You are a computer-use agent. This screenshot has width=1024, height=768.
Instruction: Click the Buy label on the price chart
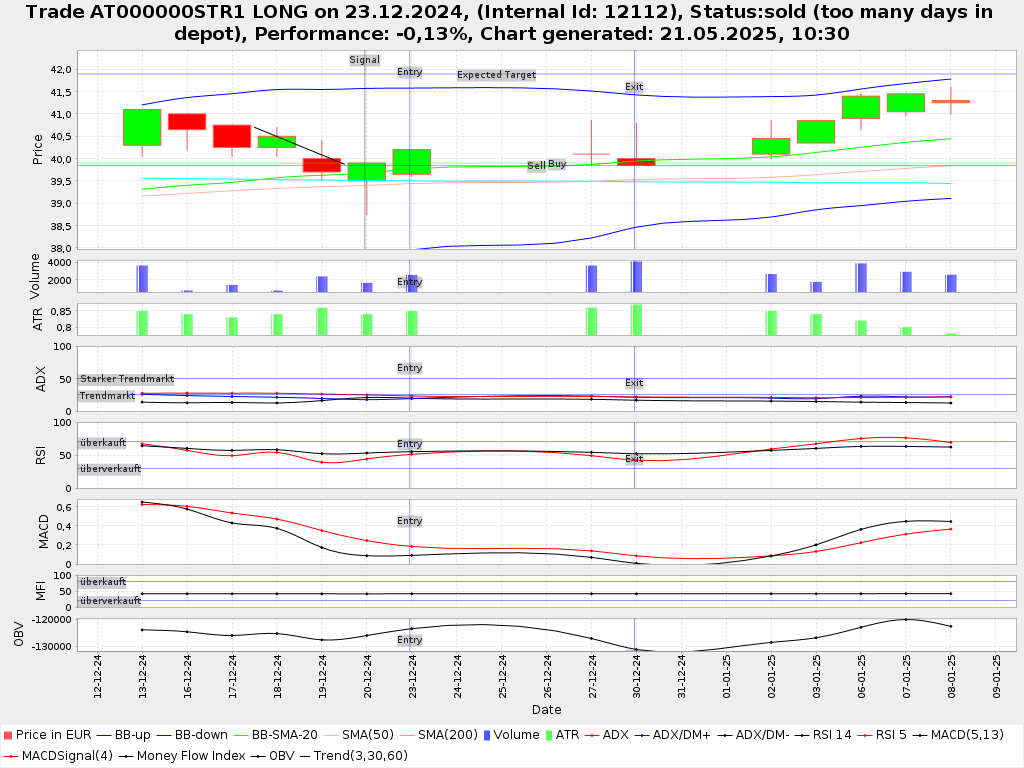[557, 164]
